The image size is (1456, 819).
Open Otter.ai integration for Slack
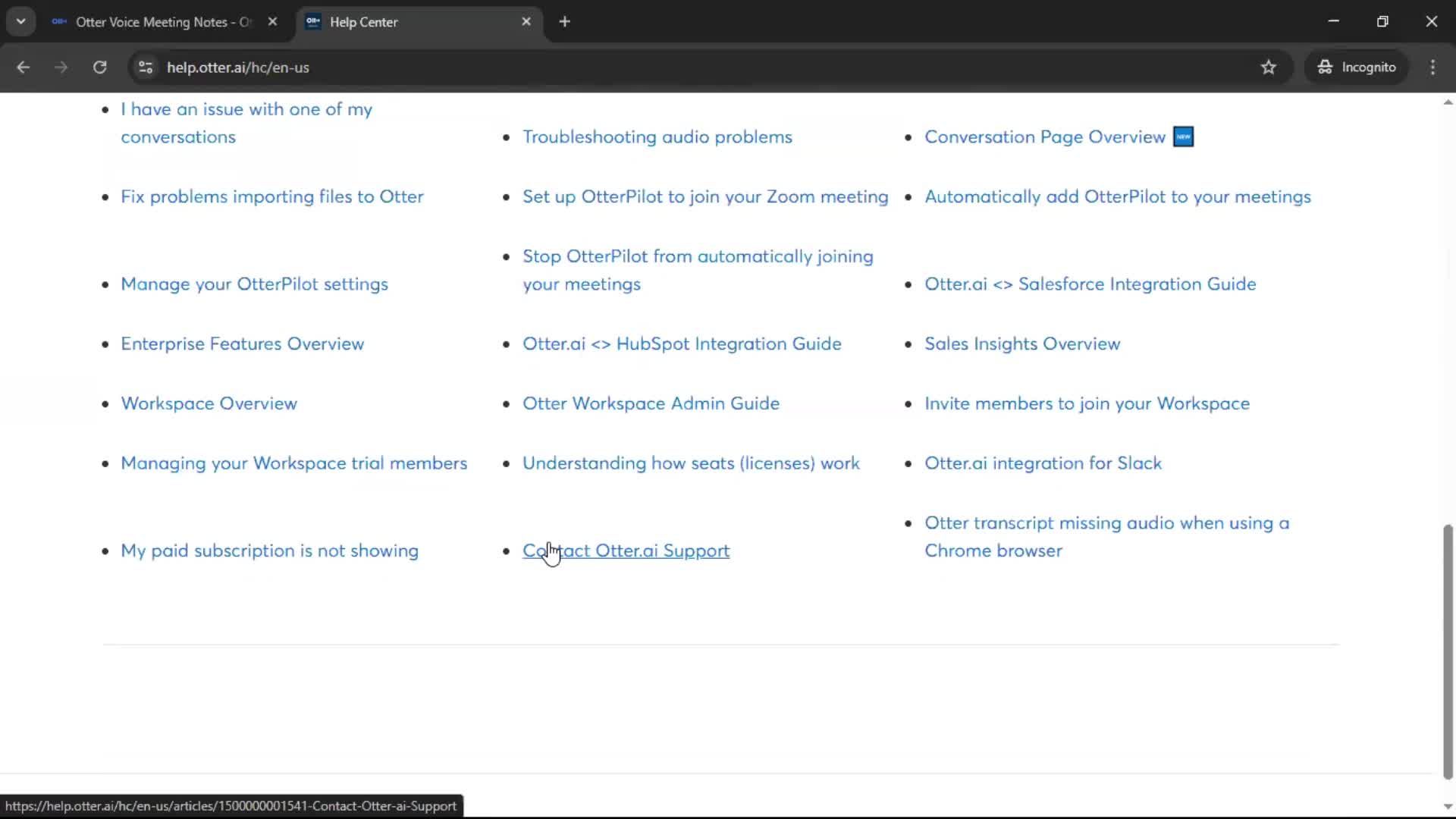pyautogui.click(x=1043, y=463)
